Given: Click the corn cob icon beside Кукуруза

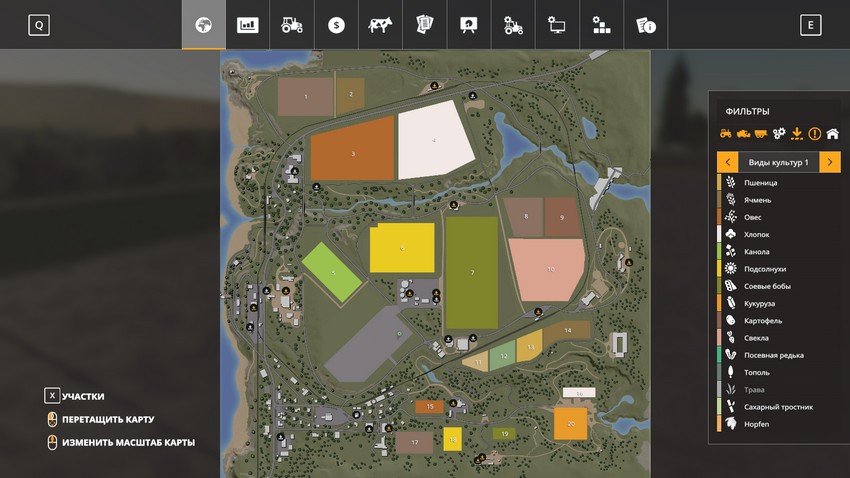Looking at the screenshot, I should coord(731,303).
